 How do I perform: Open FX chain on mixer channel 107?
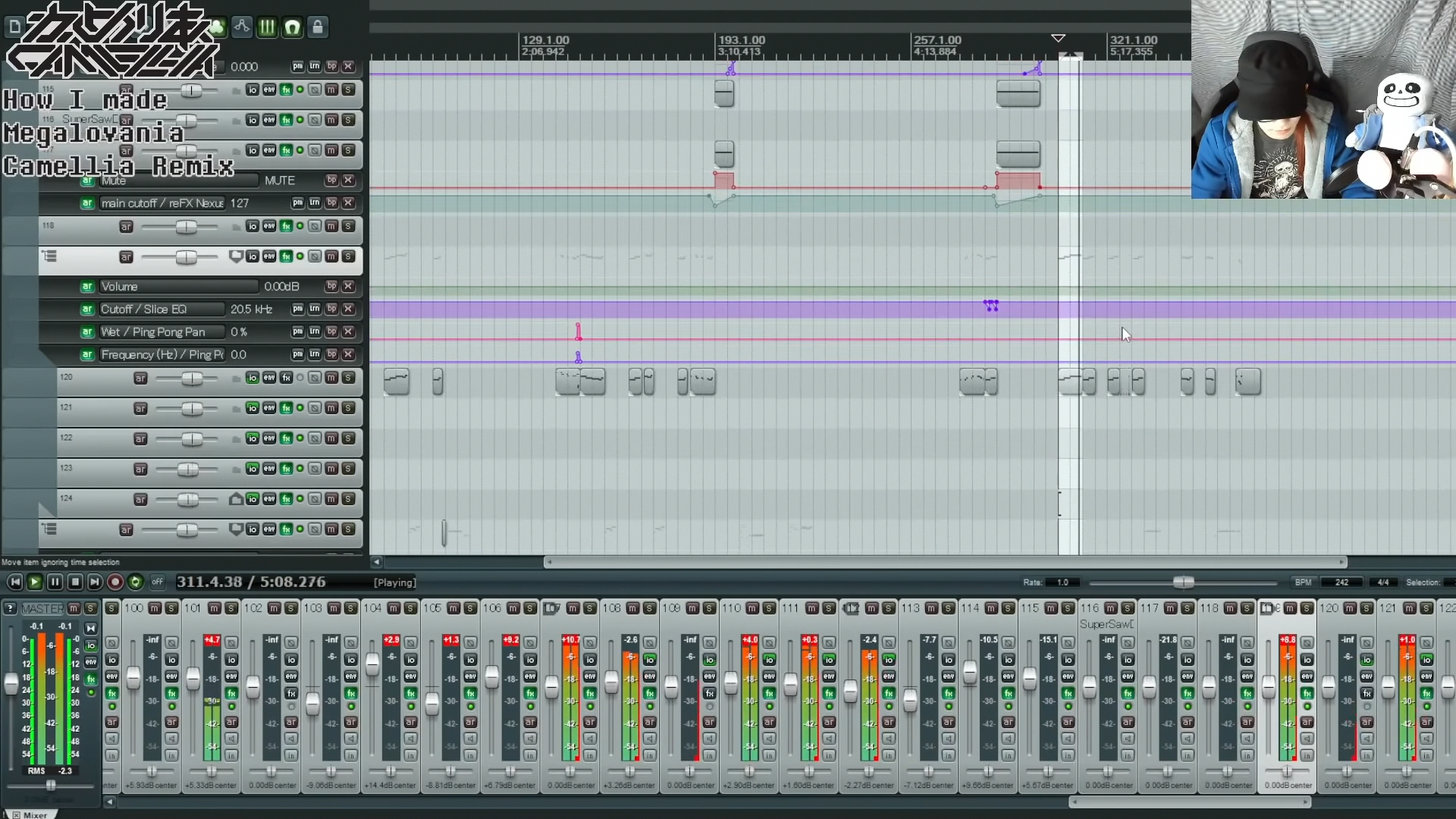click(590, 693)
